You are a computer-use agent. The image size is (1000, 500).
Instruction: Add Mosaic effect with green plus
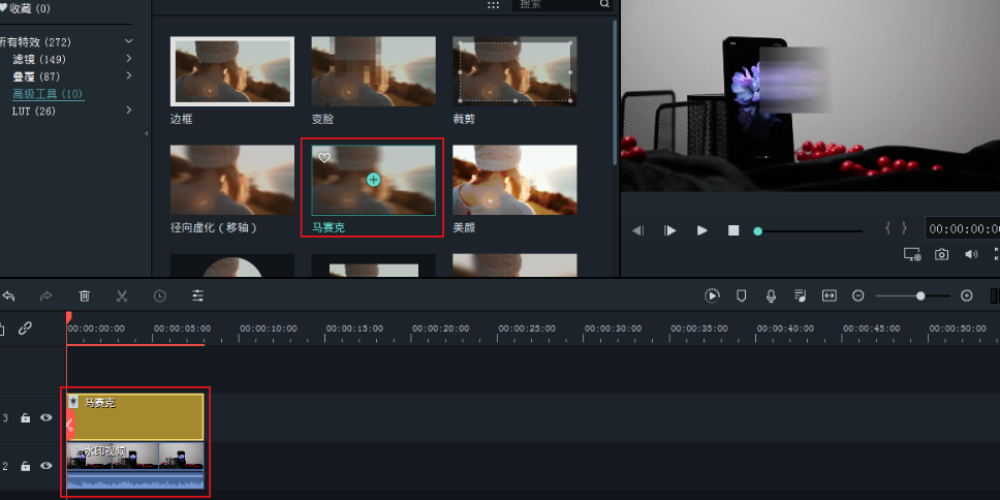[x=374, y=180]
